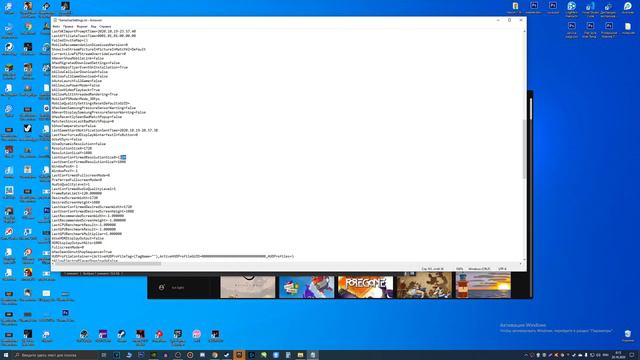Click the bUseVSync=False line
Image resolution: width=640 pixels, height=360 pixels.
pos(67,139)
